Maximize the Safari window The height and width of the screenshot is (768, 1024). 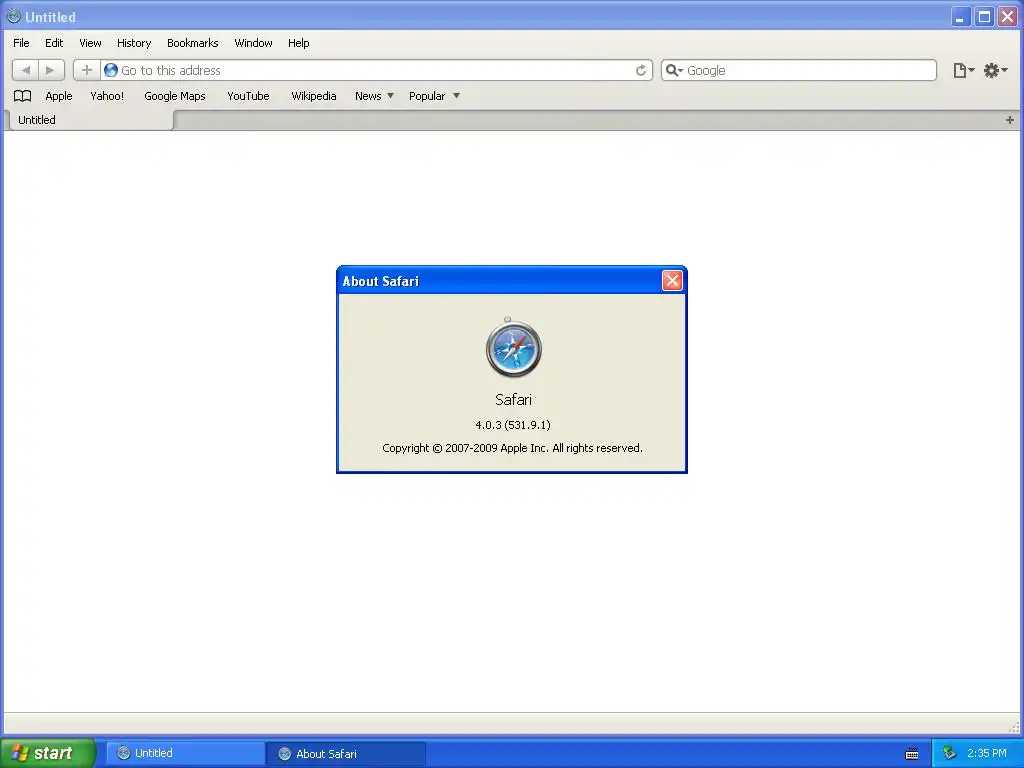(984, 17)
